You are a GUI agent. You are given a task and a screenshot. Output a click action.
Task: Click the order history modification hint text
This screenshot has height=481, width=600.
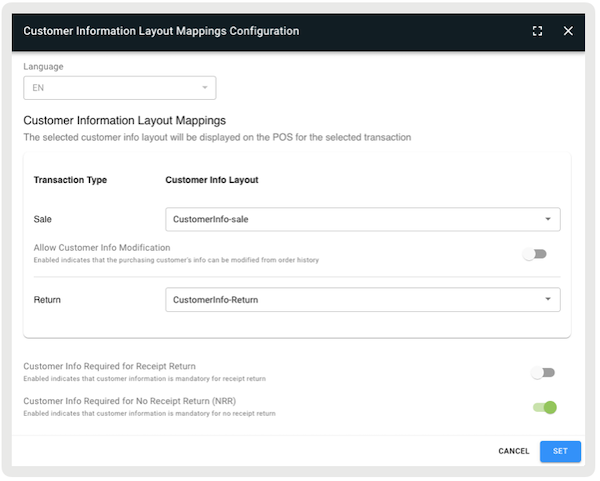pyautogui.click(x=176, y=260)
